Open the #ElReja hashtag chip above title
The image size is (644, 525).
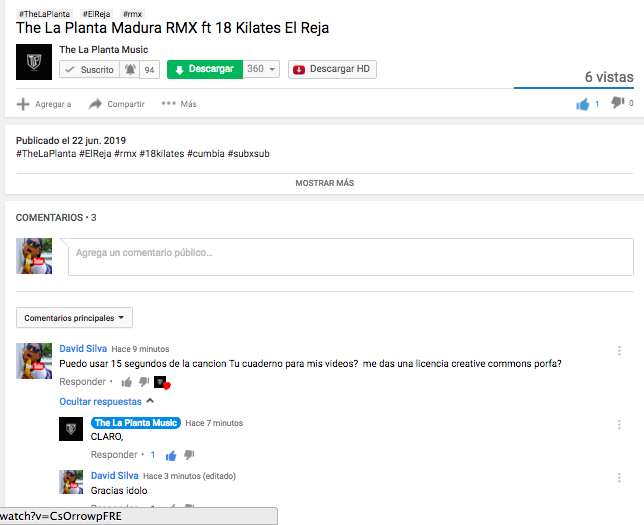(x=97, y=14)
